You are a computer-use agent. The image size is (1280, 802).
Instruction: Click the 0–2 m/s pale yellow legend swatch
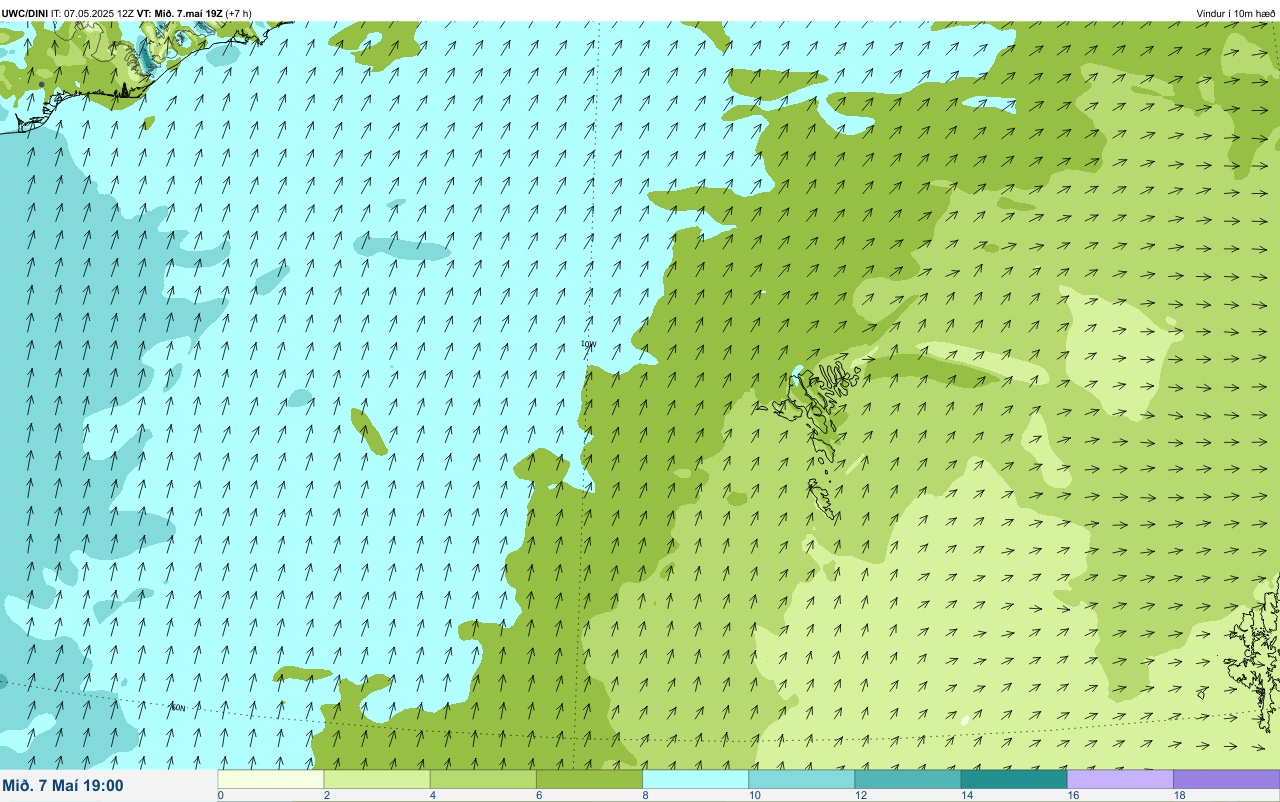tap(271, 779)
